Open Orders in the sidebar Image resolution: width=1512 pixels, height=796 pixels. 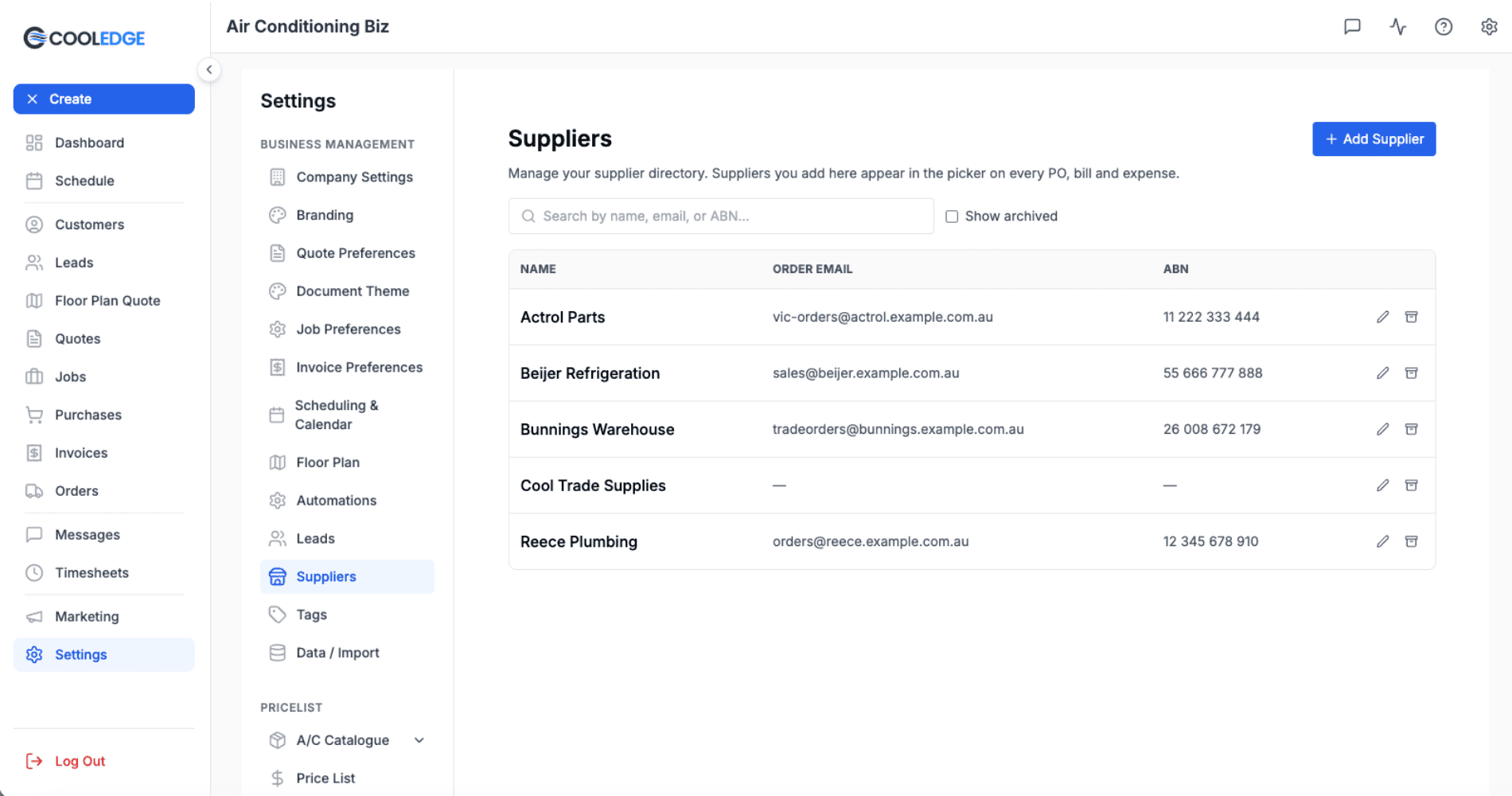coord(104,491)
